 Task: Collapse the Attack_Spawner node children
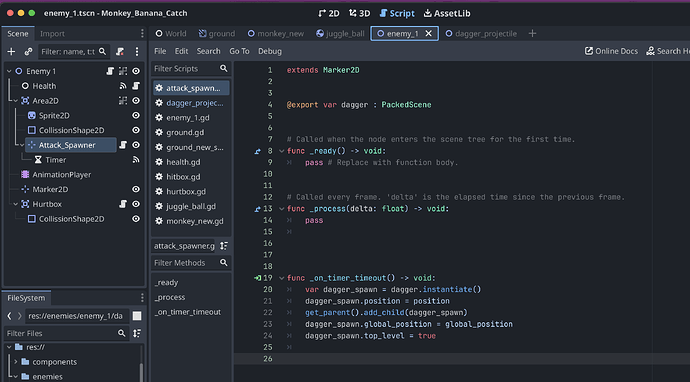pyautogui.click(x=22, y=145)
